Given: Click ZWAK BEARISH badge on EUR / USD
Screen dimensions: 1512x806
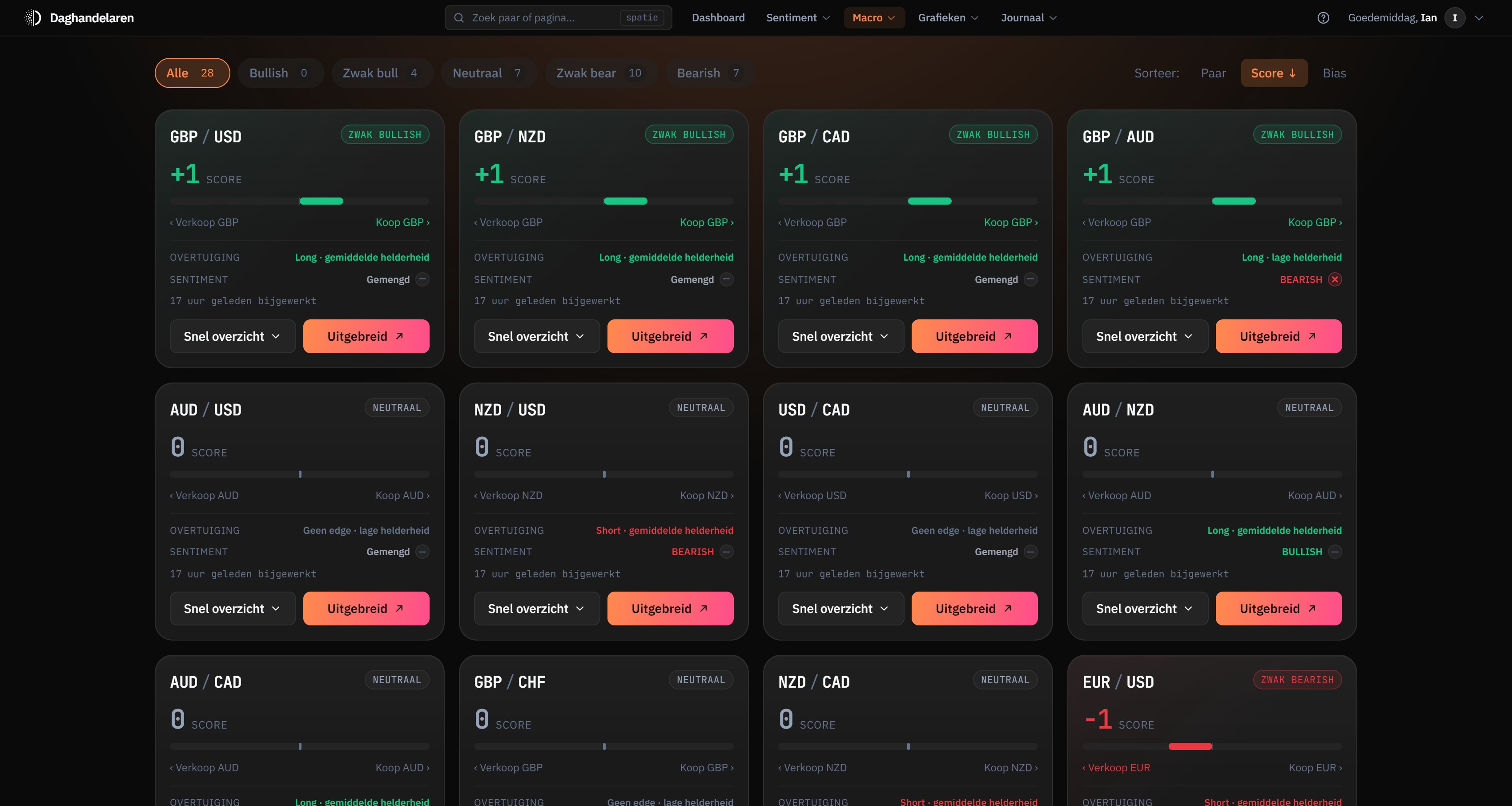Looking at the screenshot, I should click(1297, 680).
